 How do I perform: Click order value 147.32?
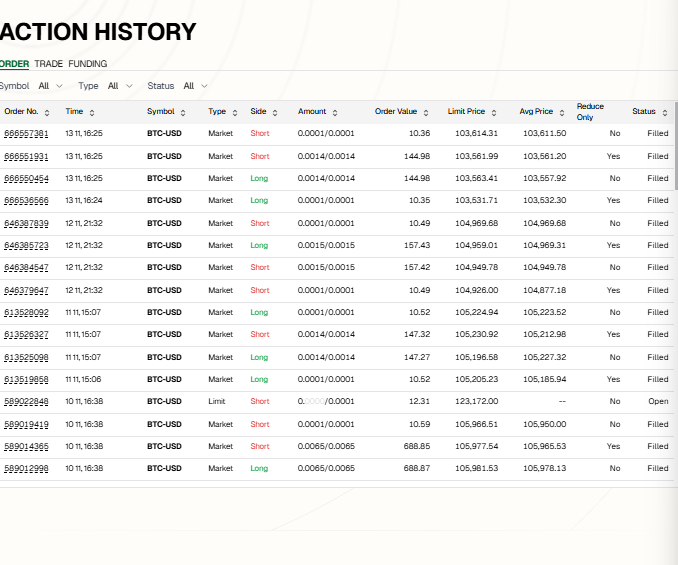tap(417, 335)
